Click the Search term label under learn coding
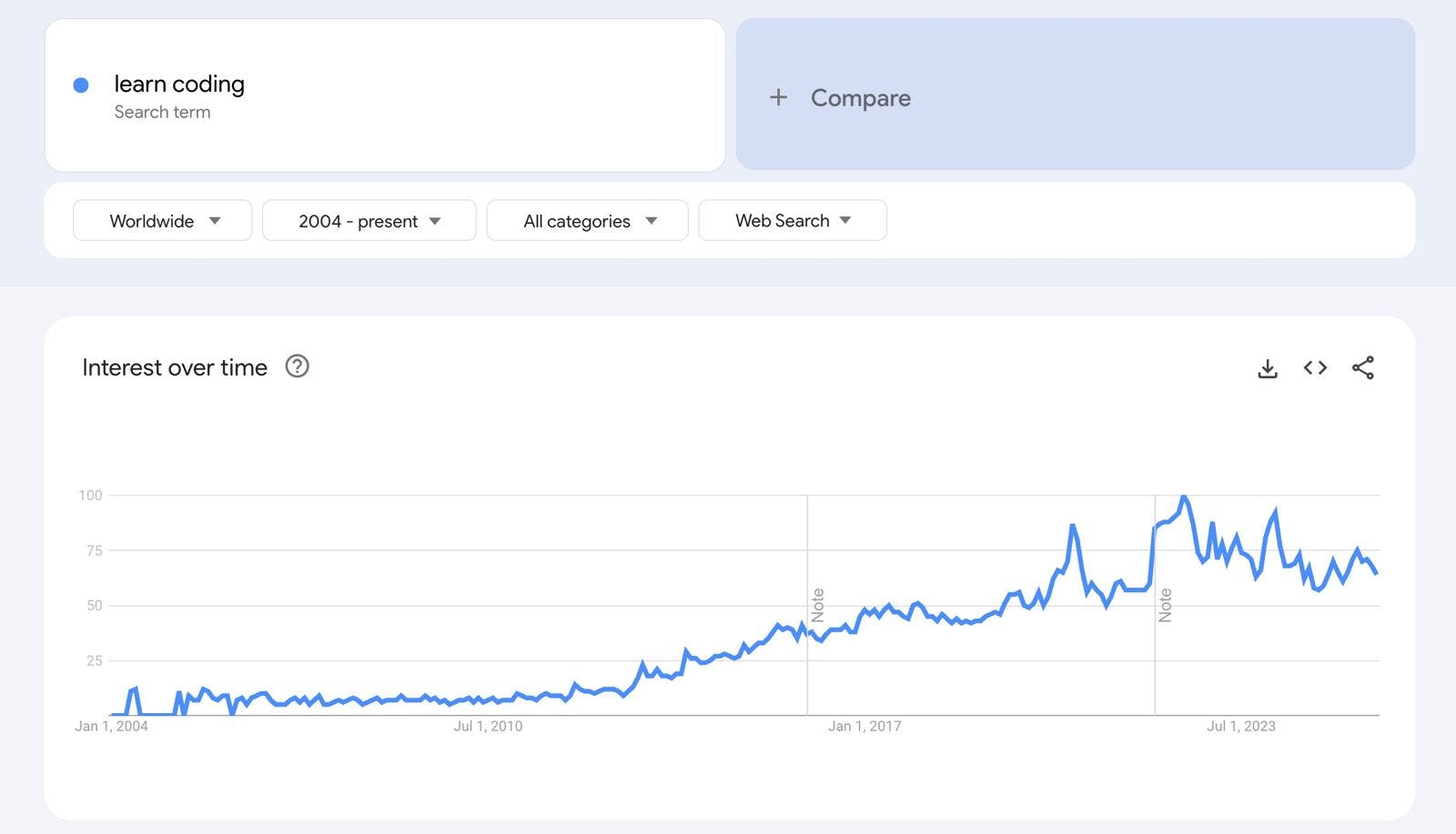The image size is (1456, 834). pyautogui.click(x=162, y=112)
